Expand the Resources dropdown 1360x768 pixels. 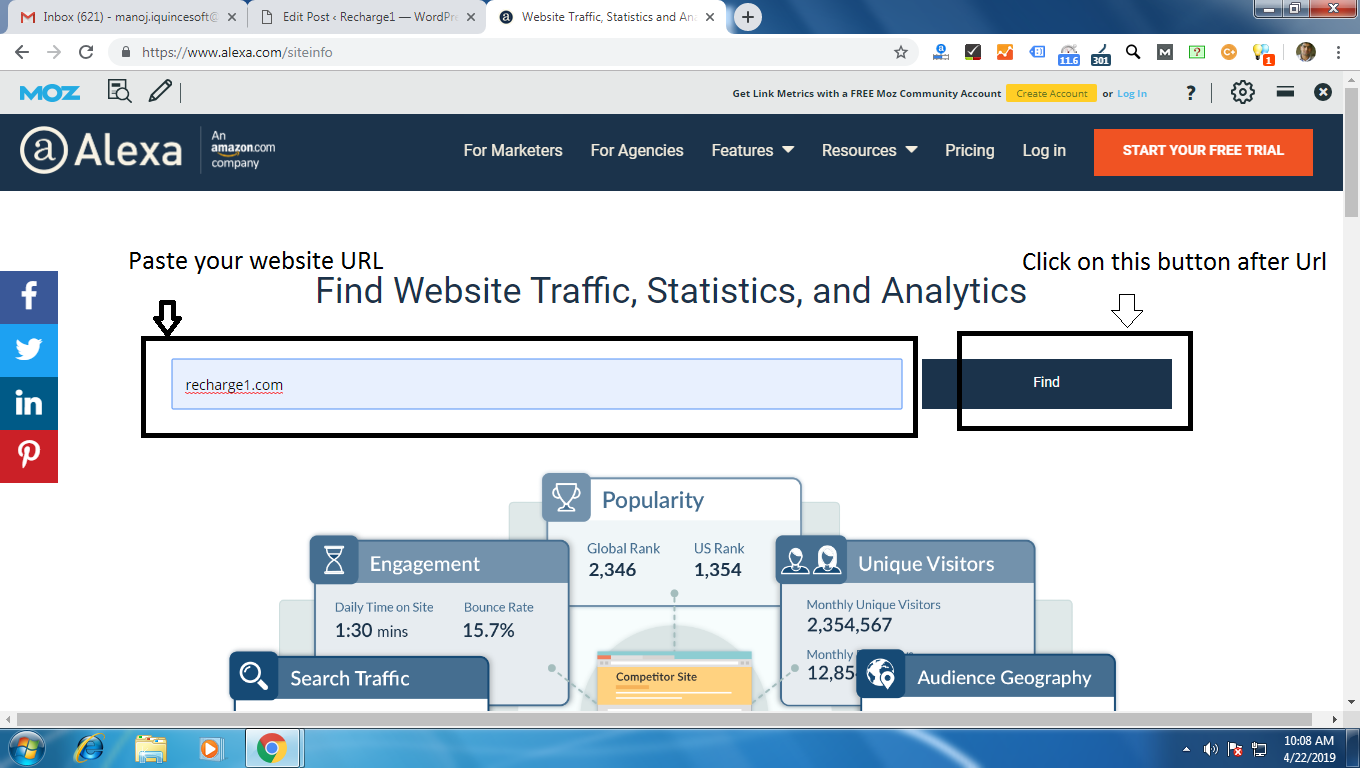click(869, 150)
